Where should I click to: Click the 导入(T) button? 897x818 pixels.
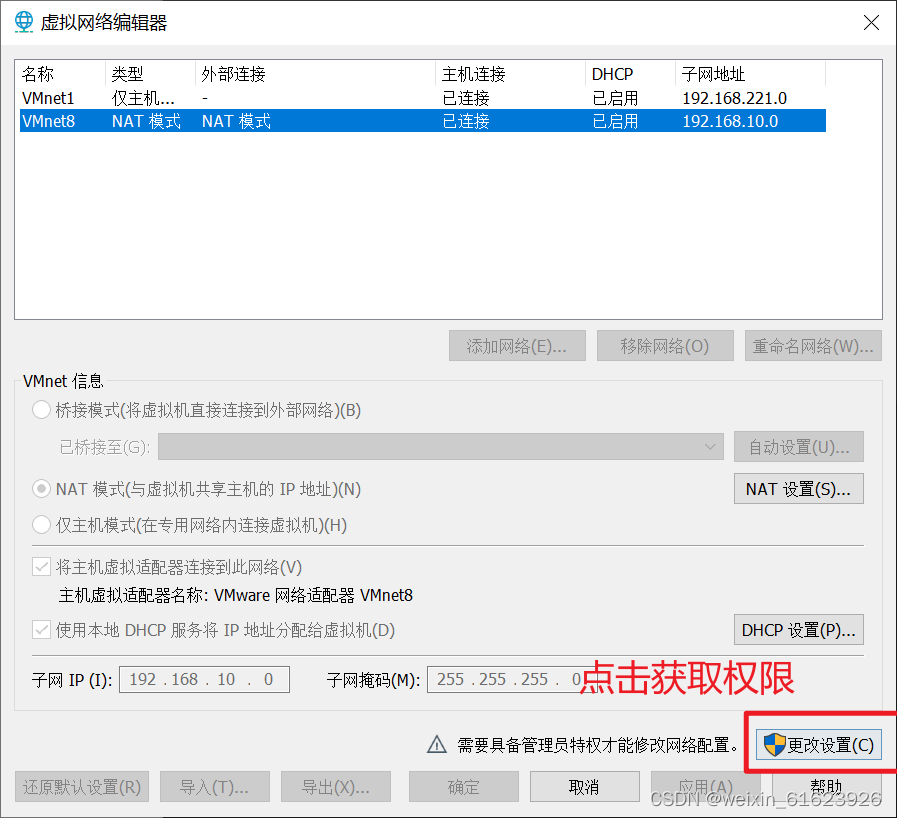click(215, 787)
